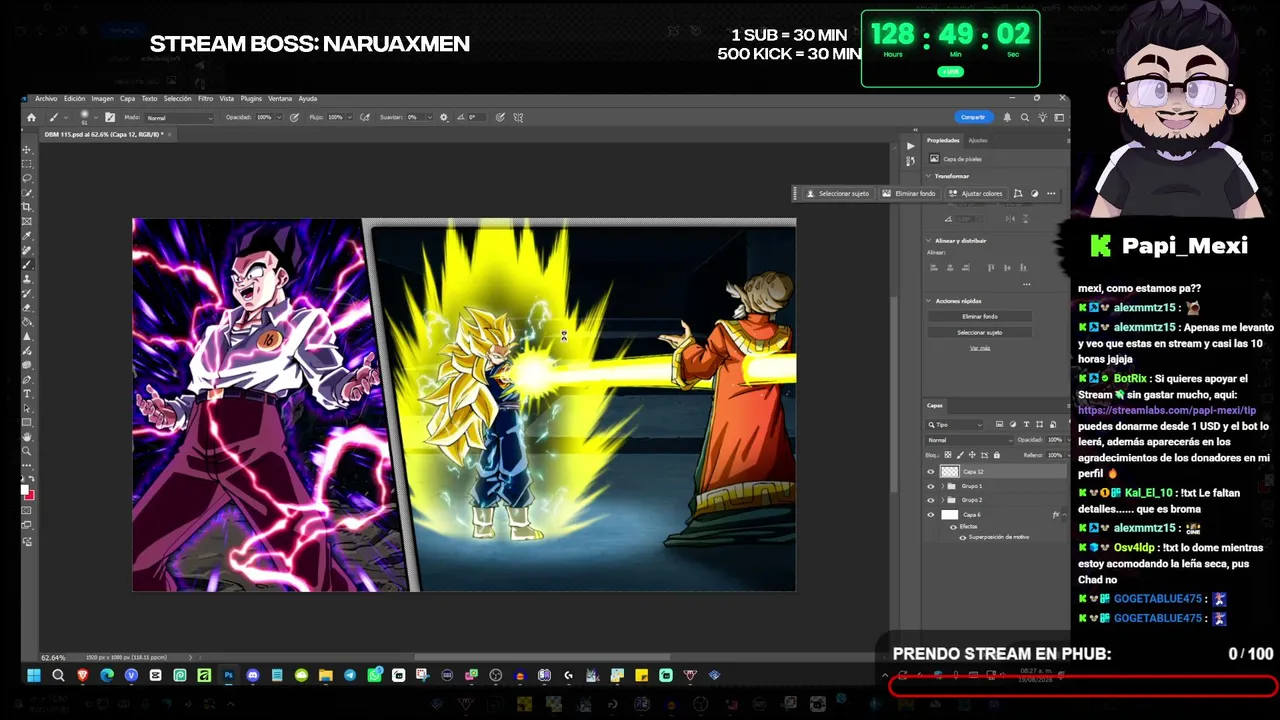Click the Play actions panel icon
Image resolution: width=1280 pixels, height=720 pixels.
click(910, 146)
